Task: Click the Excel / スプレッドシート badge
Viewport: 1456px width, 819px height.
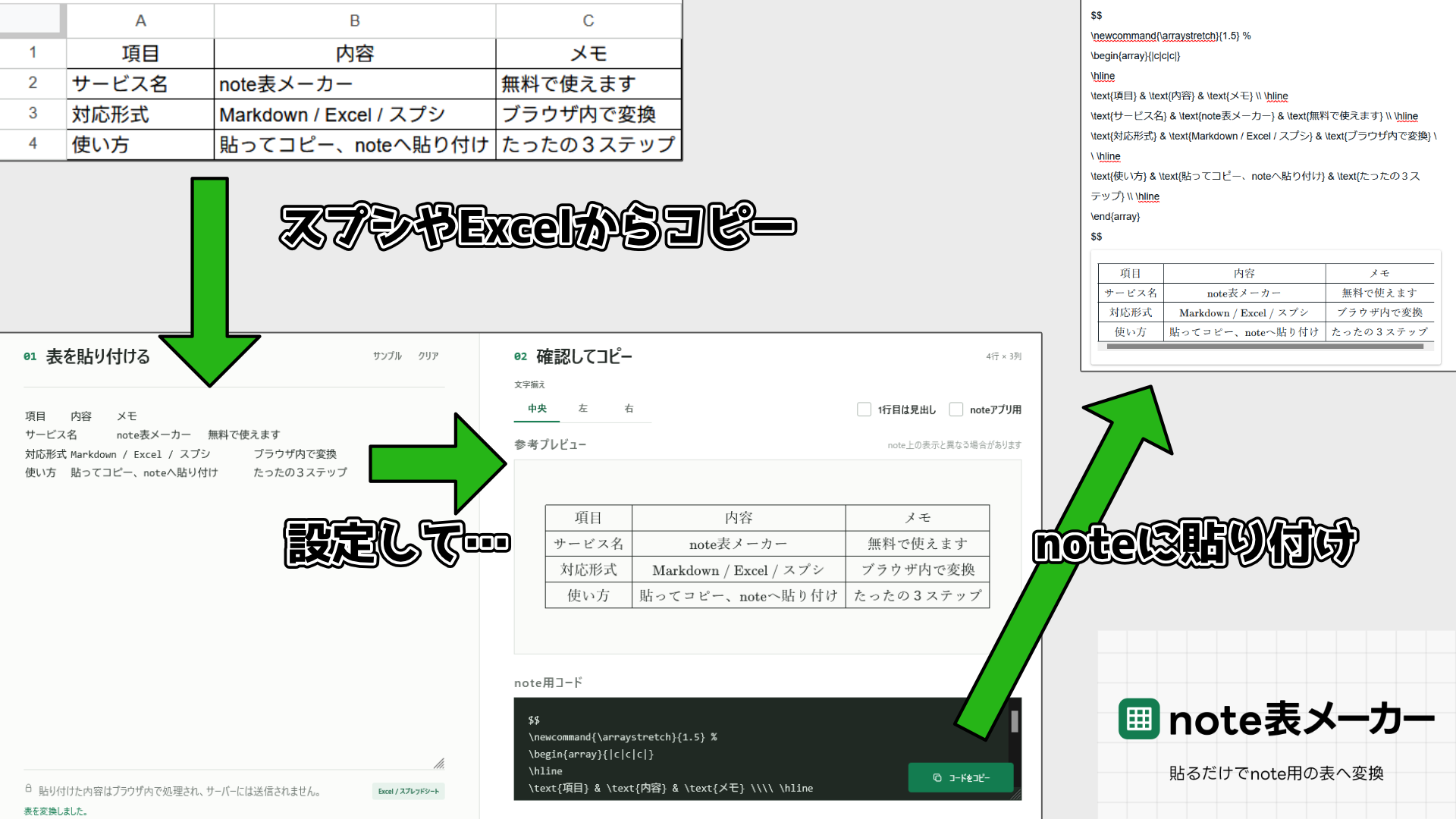Action: [409, 791]
